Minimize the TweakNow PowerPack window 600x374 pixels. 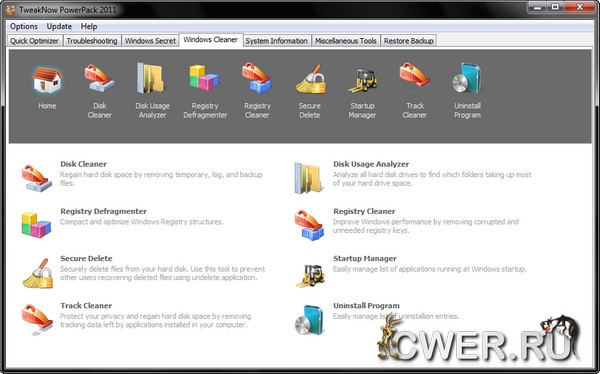pyautogui.click(x=536, y=7)
